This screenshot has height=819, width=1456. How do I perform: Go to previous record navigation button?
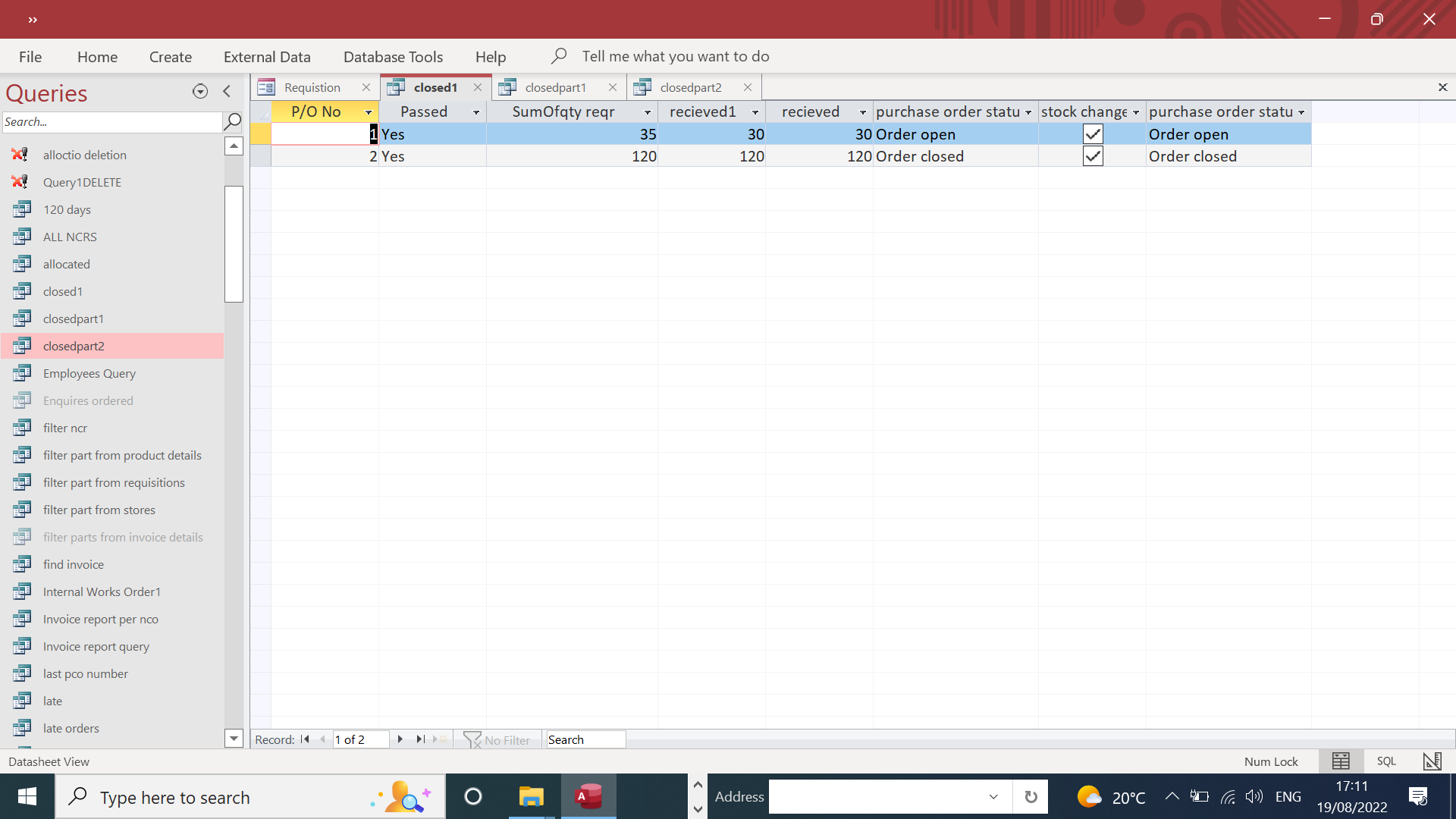coord(323,739)
